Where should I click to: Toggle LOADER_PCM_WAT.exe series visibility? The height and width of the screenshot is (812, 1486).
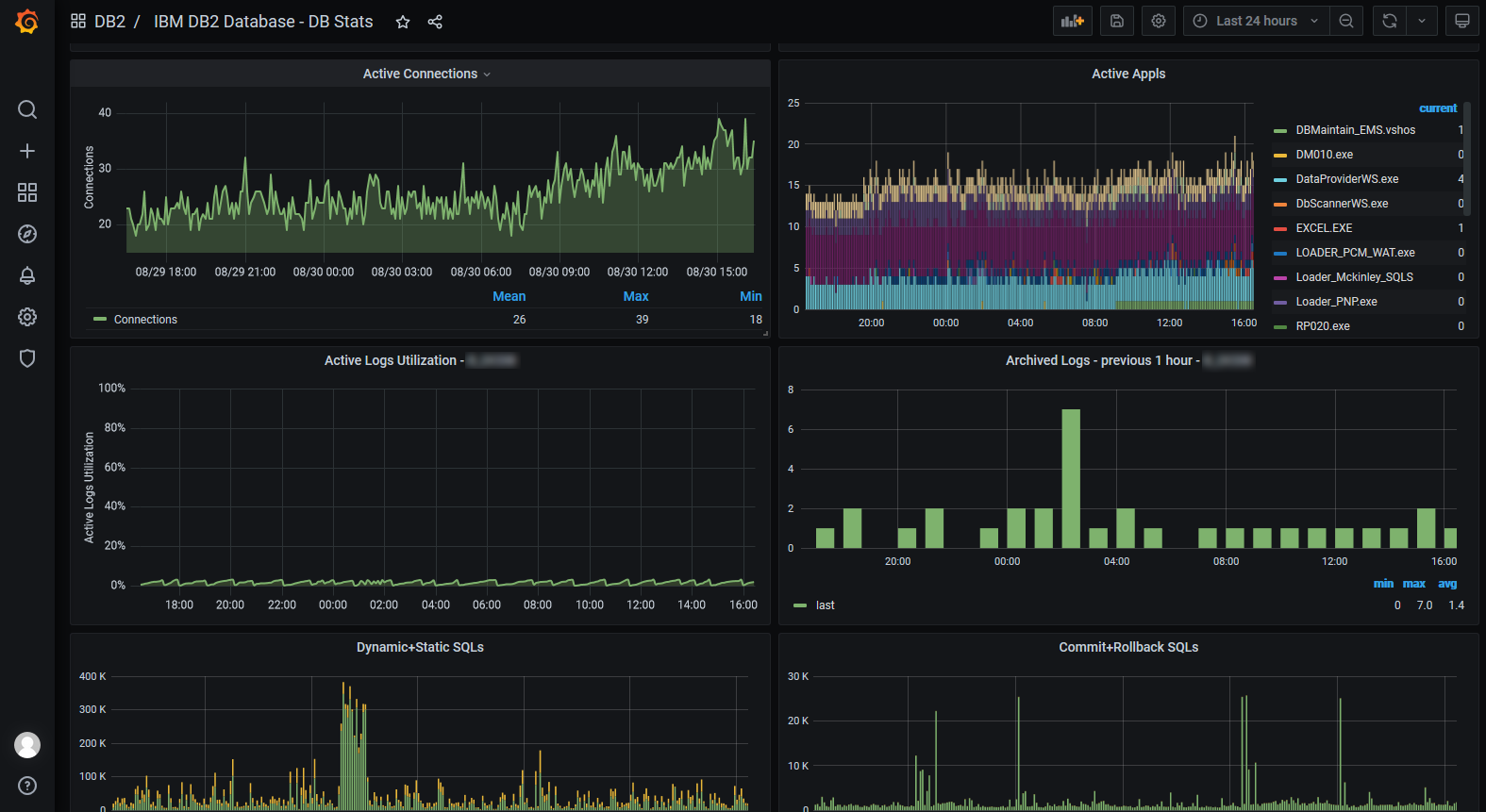click(1355, 253)
